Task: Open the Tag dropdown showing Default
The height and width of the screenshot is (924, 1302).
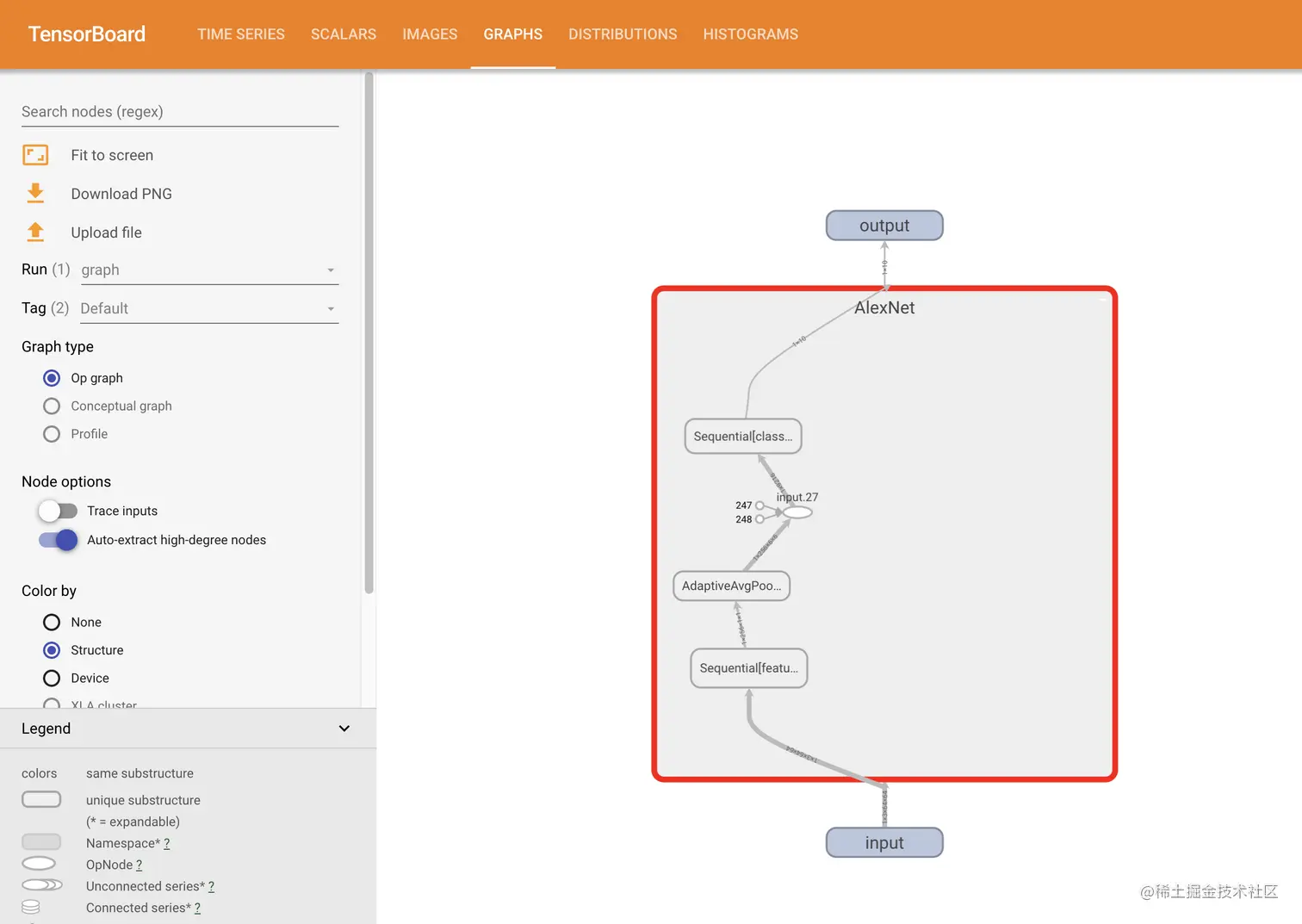Action: pos(209,308)
